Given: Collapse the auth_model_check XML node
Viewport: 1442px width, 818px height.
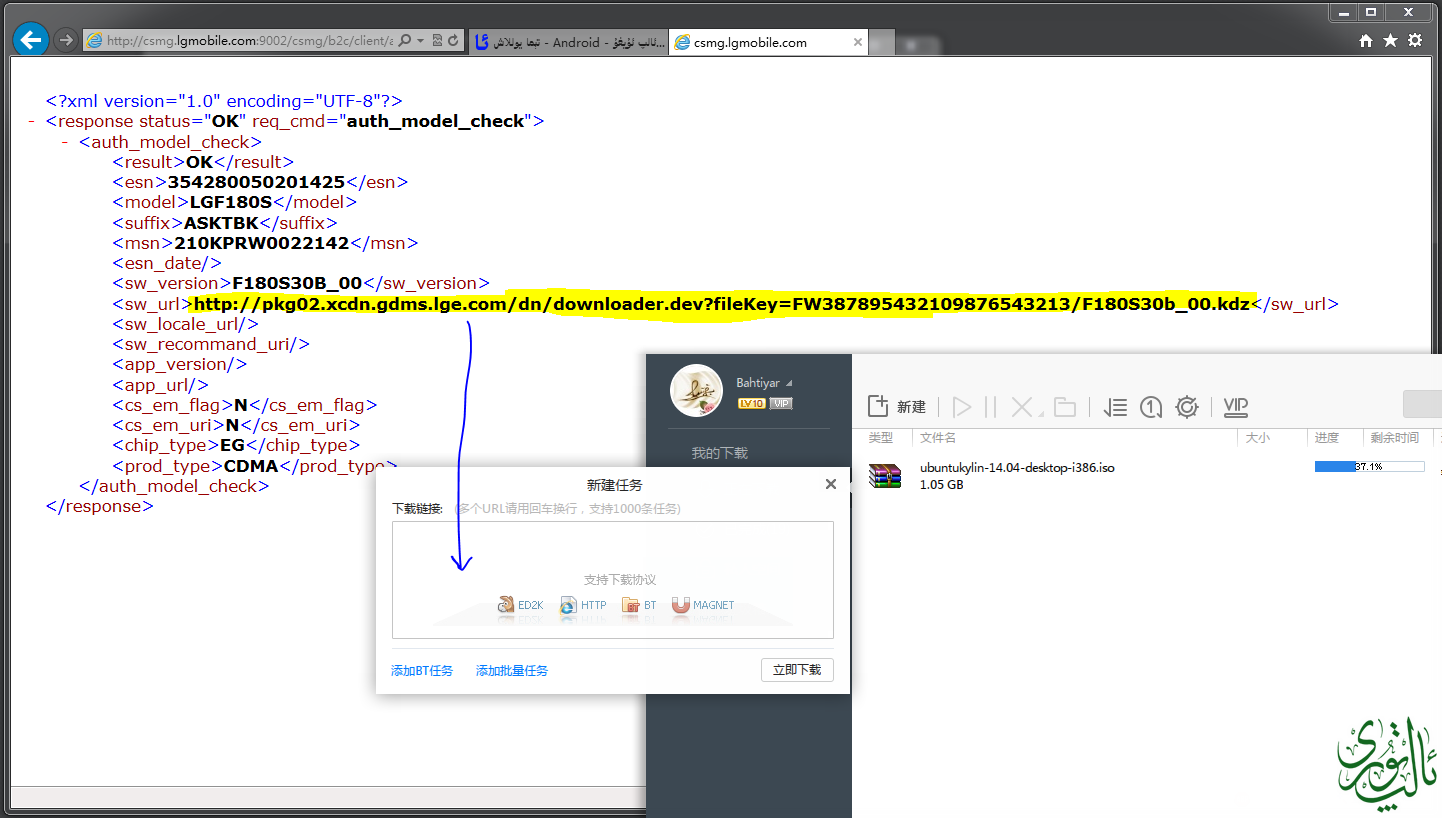Looking at the screenshot, I should (x=65, y=142).
